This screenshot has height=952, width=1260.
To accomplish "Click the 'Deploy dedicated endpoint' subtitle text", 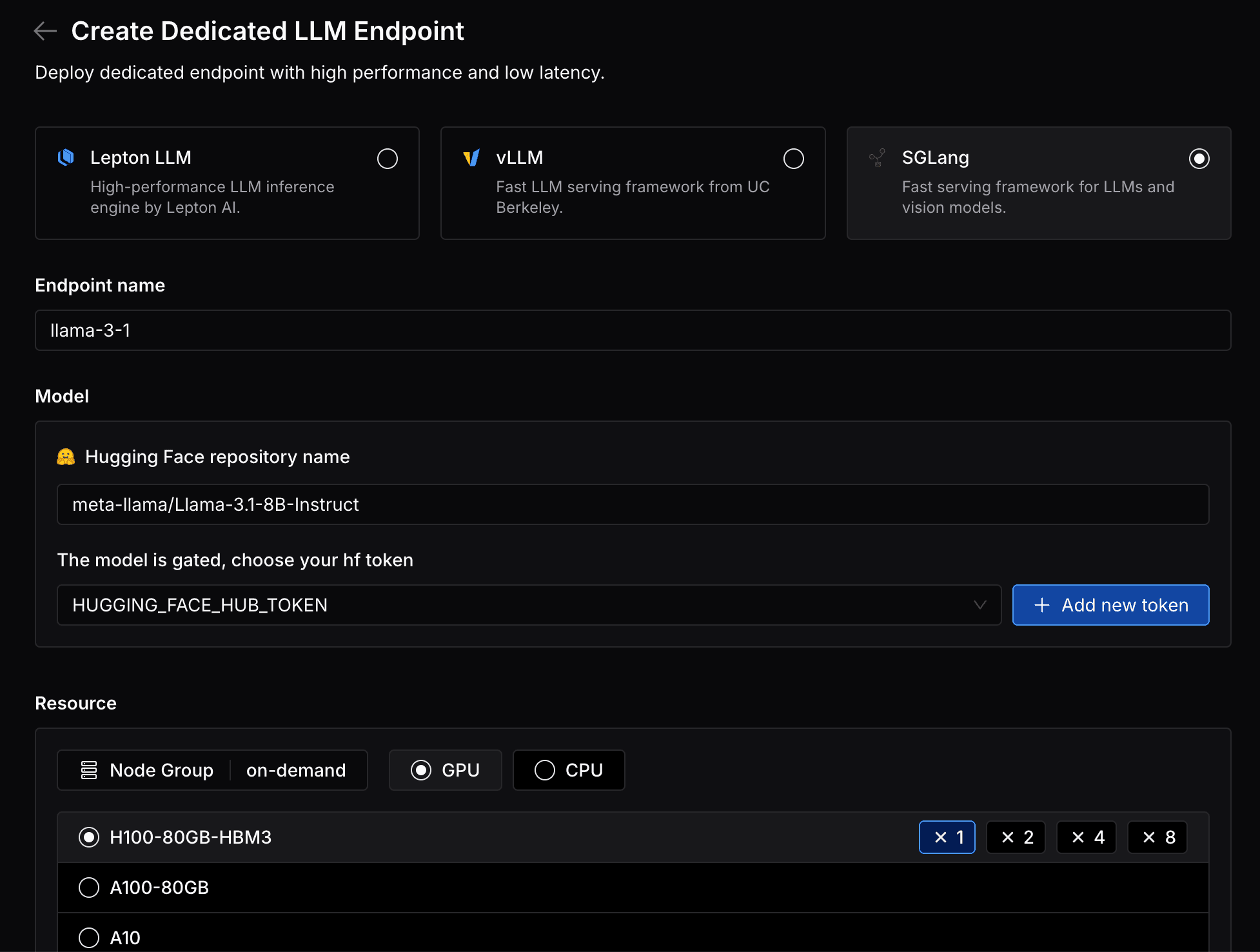I will (320, 72).
